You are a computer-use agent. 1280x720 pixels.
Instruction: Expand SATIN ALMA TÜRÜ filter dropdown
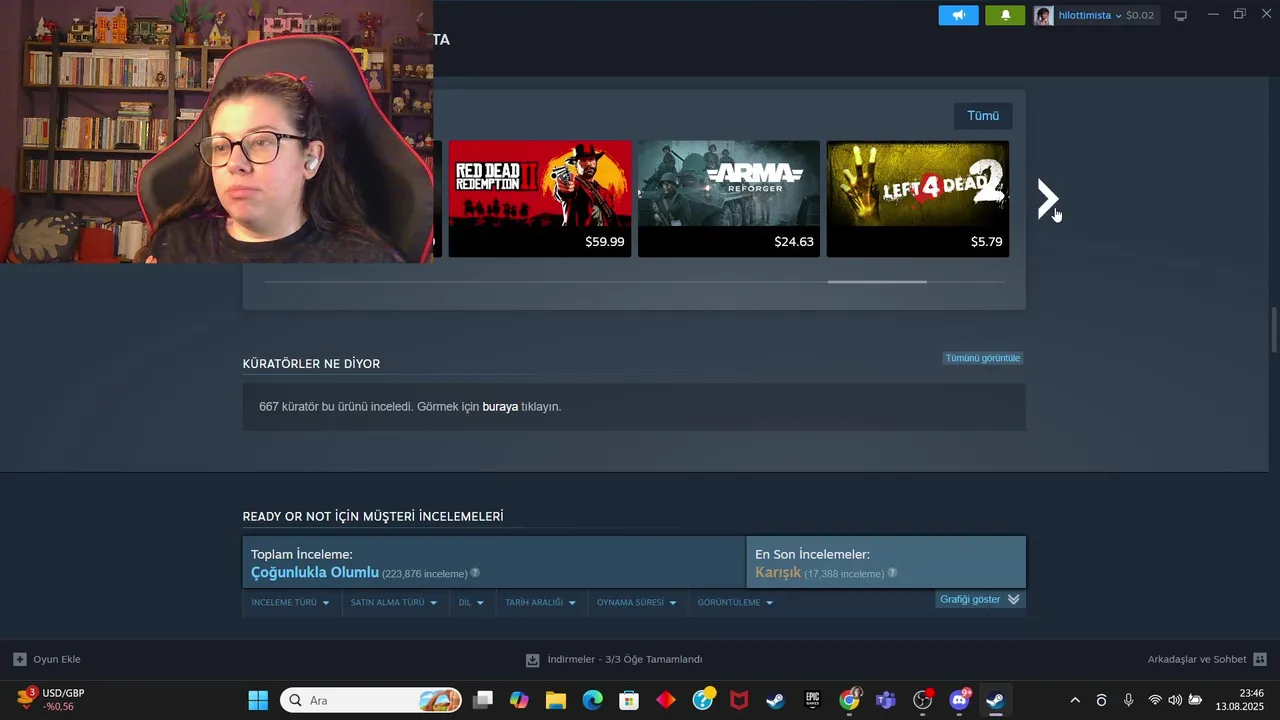point(393,603)
